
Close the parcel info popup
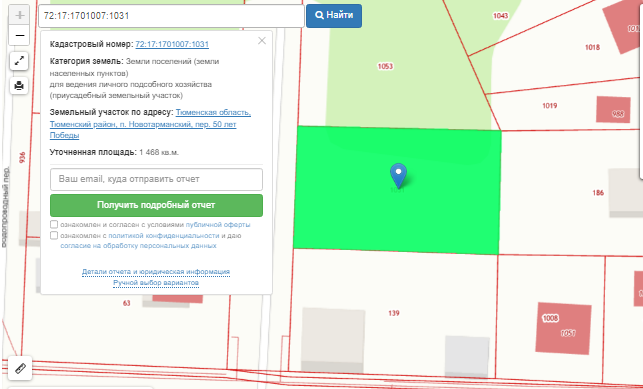tap(262, 41)
